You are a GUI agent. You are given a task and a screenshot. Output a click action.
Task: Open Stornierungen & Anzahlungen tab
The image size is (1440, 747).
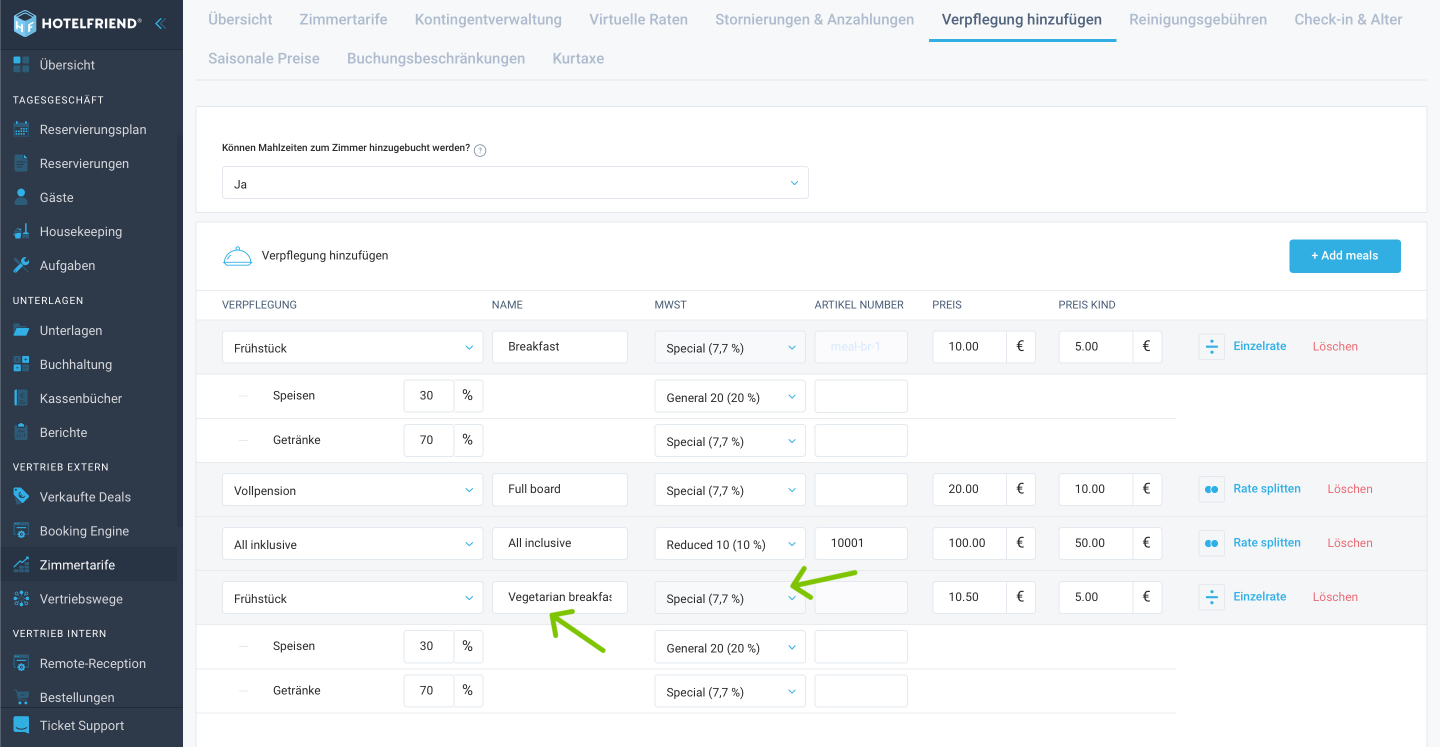point(814,20)
